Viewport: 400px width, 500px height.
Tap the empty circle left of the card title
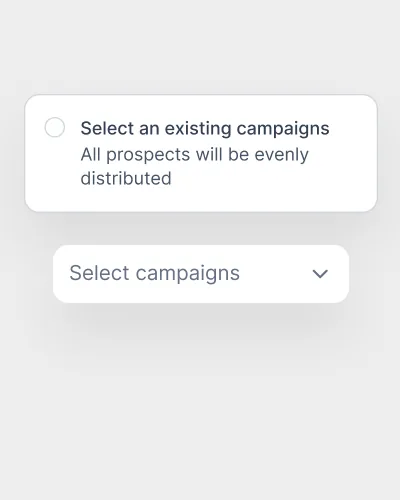tap(55, 127)
